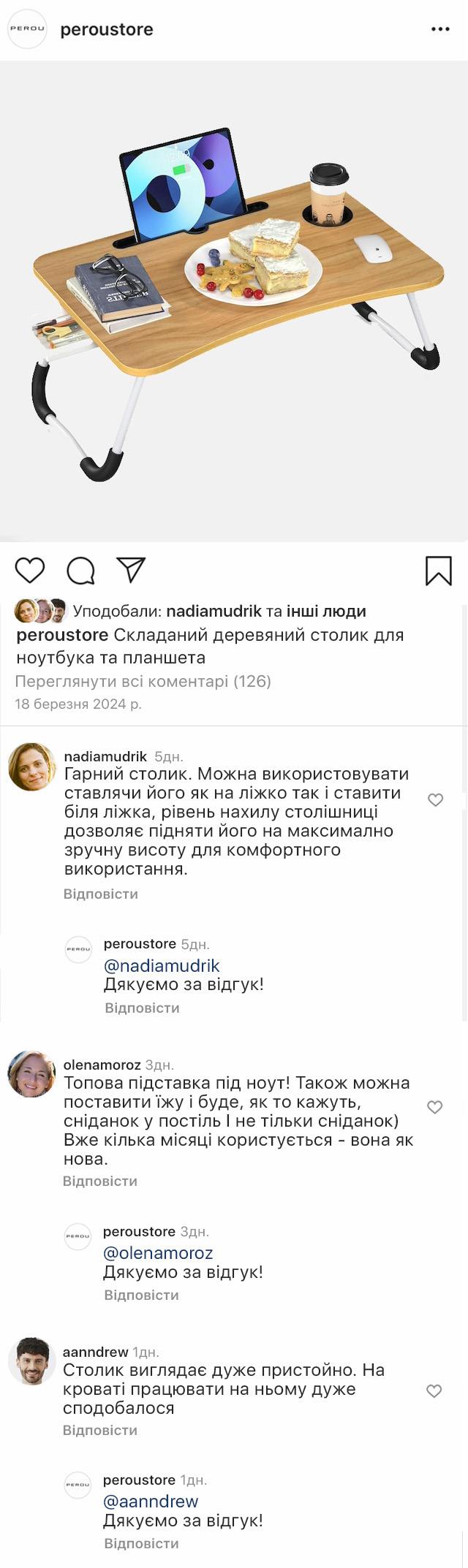The width and height of the screenshot is (468, 1568).
Task: Click the @aanndrew mention link
Action: point(151,1501)
